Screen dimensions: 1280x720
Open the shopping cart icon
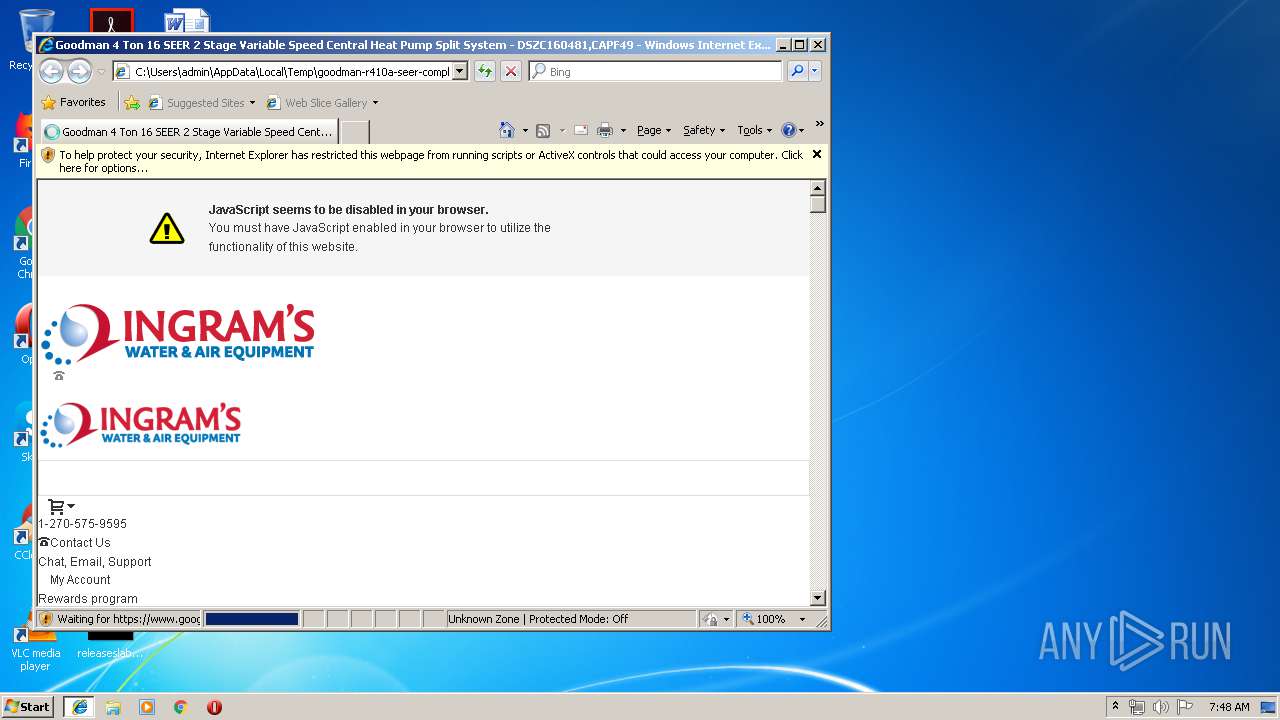pos(57,506)
